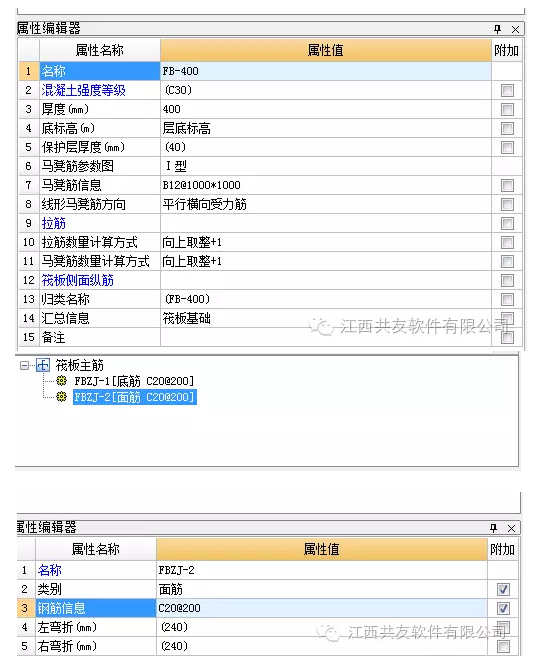Select row number 14 汇总信息
This screenshot has width=537, height=660.
click(x=28, y=318)
